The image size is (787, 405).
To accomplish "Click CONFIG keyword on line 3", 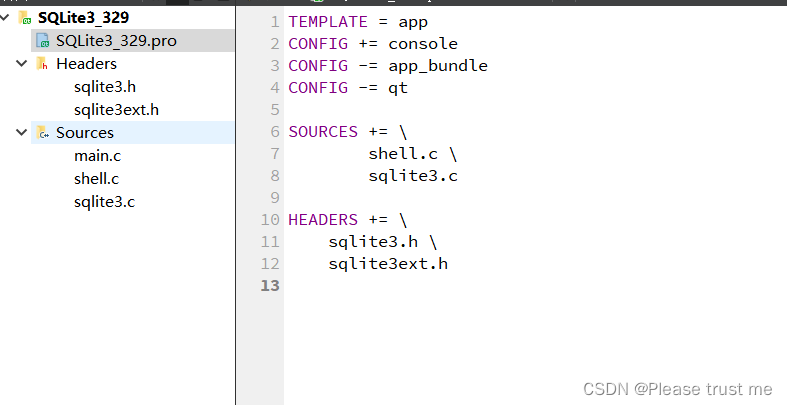I will (x=318, y=66).
